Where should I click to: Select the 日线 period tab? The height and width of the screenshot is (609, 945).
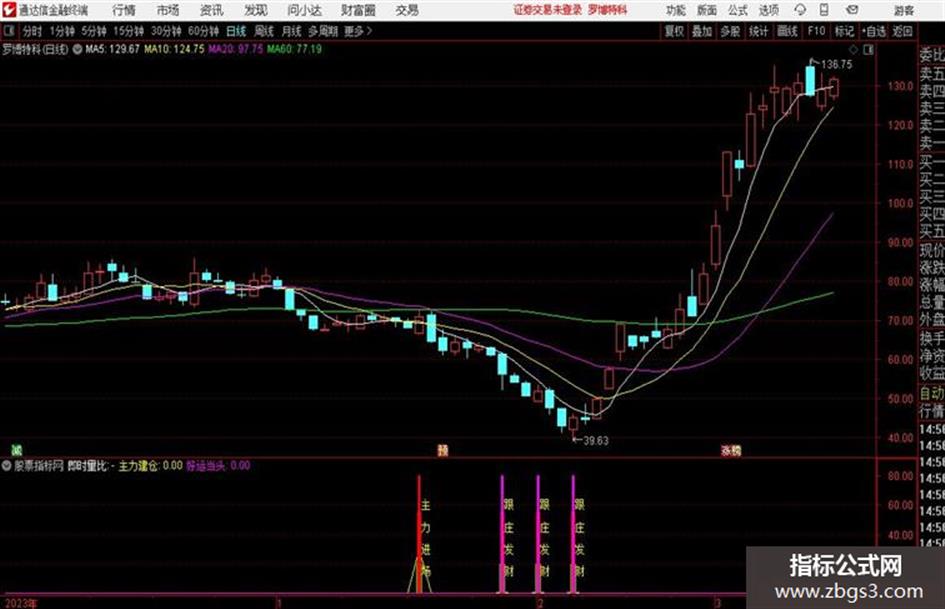[x=236, y=31]
